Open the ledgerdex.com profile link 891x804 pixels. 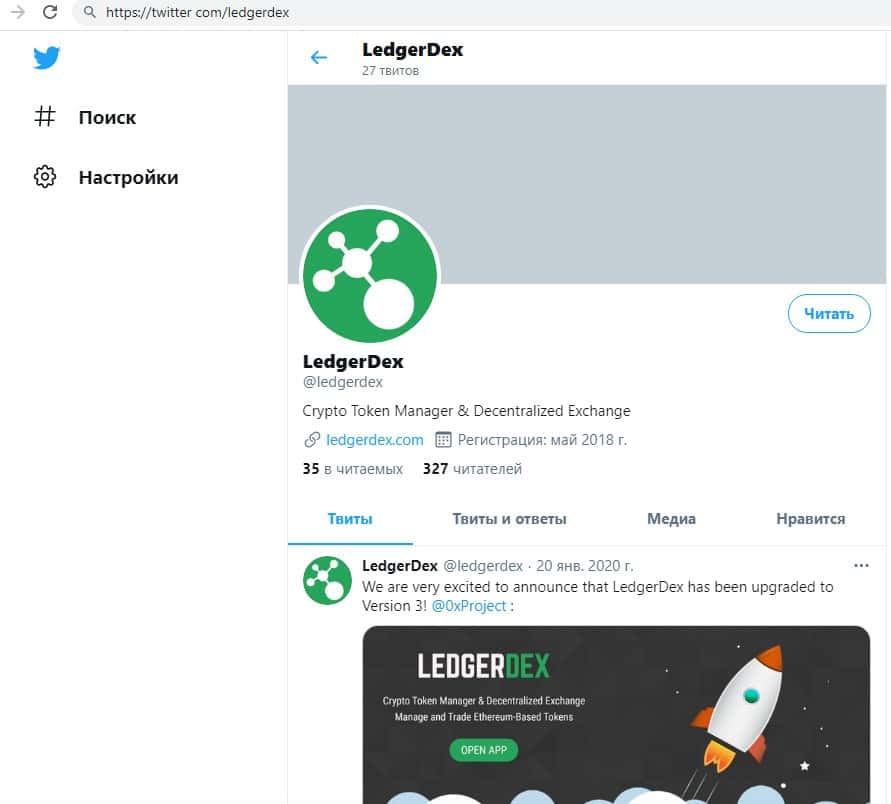pos(374,440)
